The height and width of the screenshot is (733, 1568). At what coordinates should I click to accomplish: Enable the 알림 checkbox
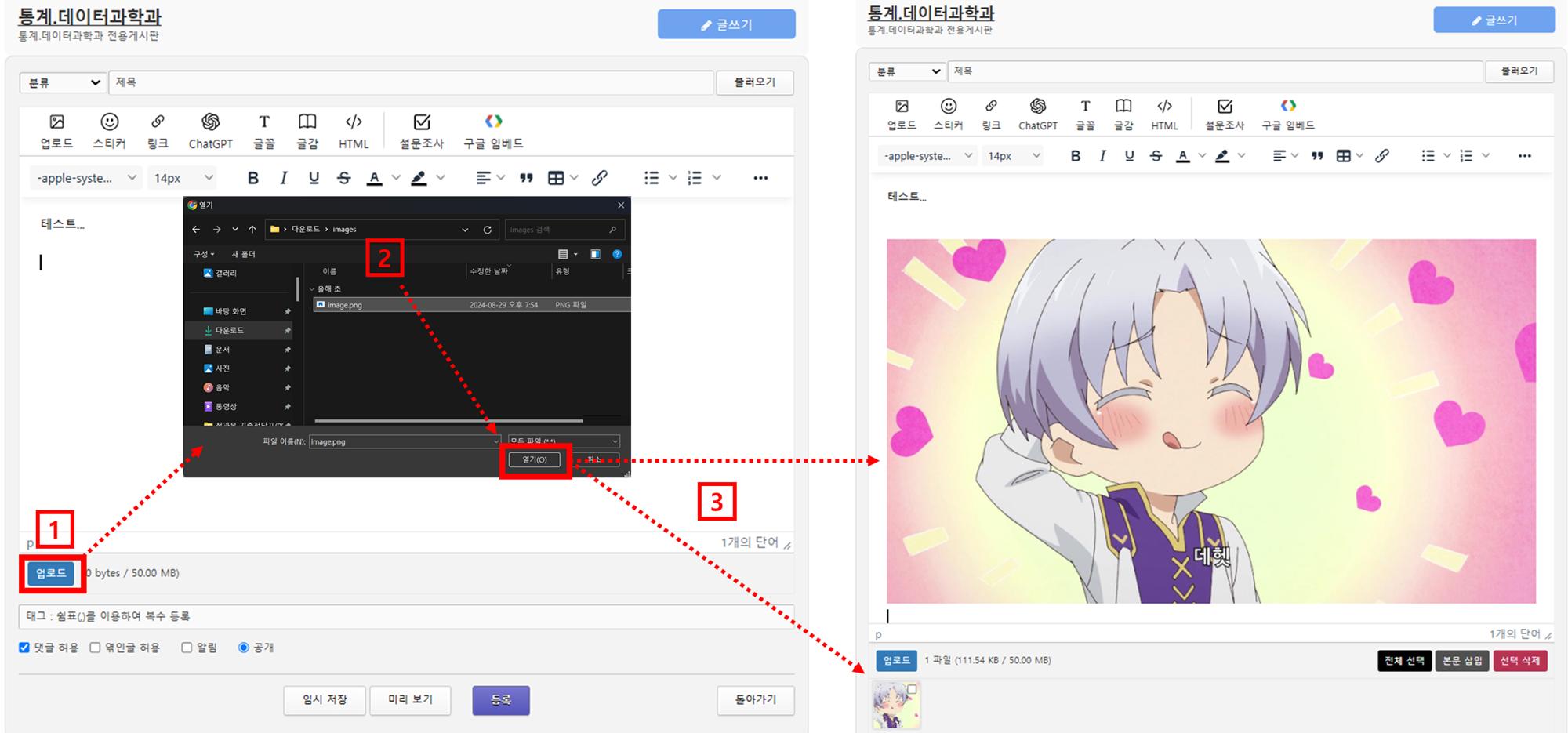[187, 648]
